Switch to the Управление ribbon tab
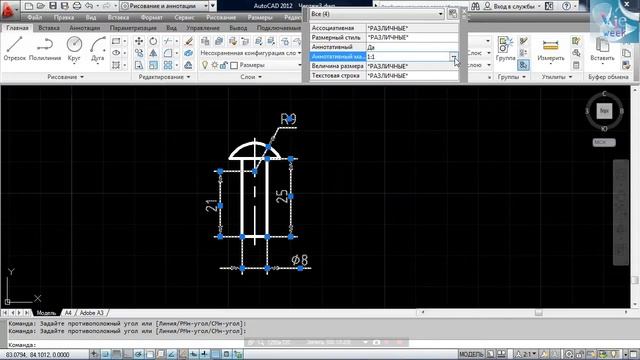 click(203, 28)
